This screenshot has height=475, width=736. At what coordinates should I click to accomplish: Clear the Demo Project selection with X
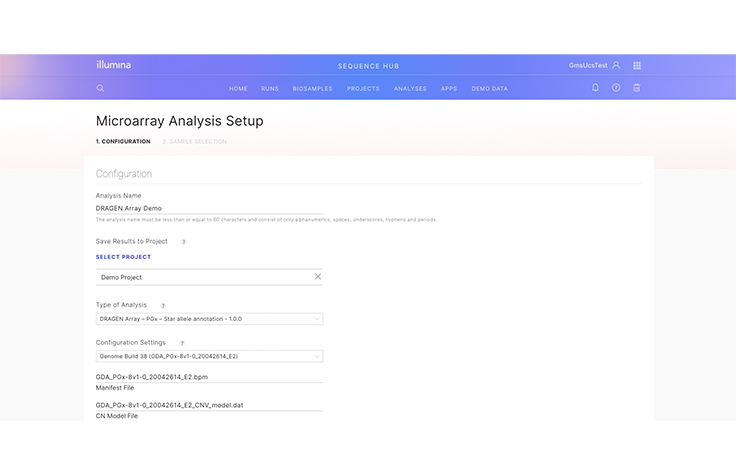point(318,276)
